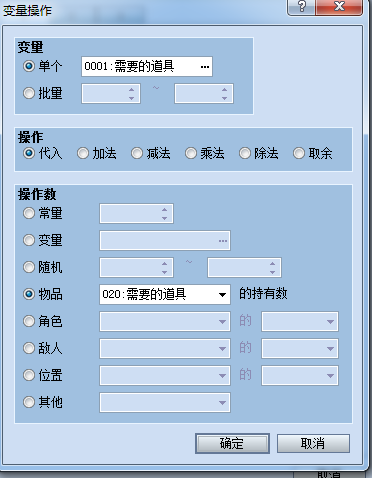
Task: Choose the 乘法 multiplication operation
Action: [x=191, y=153]
